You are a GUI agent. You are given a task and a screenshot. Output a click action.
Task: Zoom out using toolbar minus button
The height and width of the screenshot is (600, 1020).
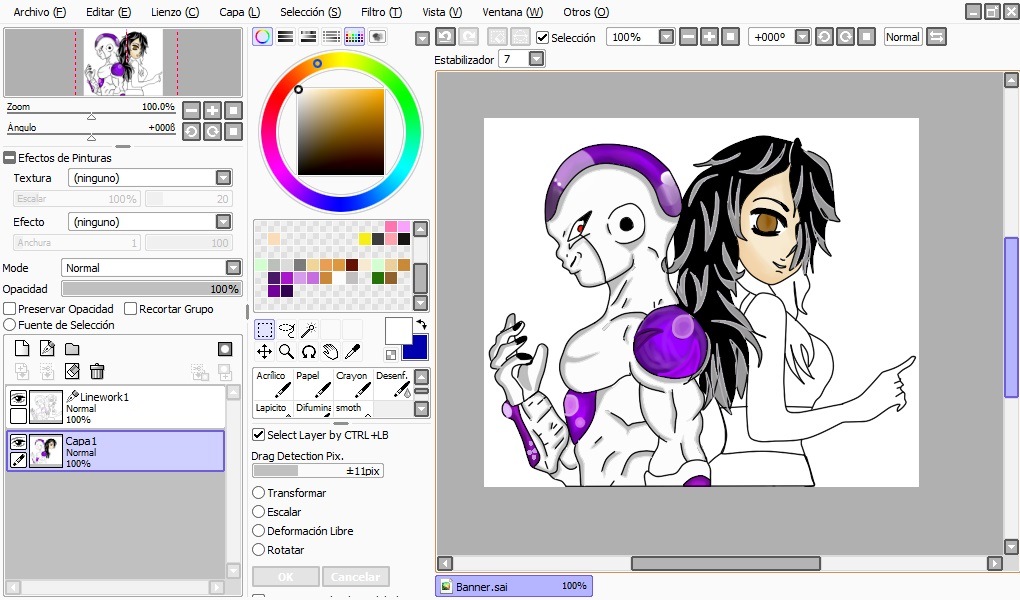coord(688,37)
